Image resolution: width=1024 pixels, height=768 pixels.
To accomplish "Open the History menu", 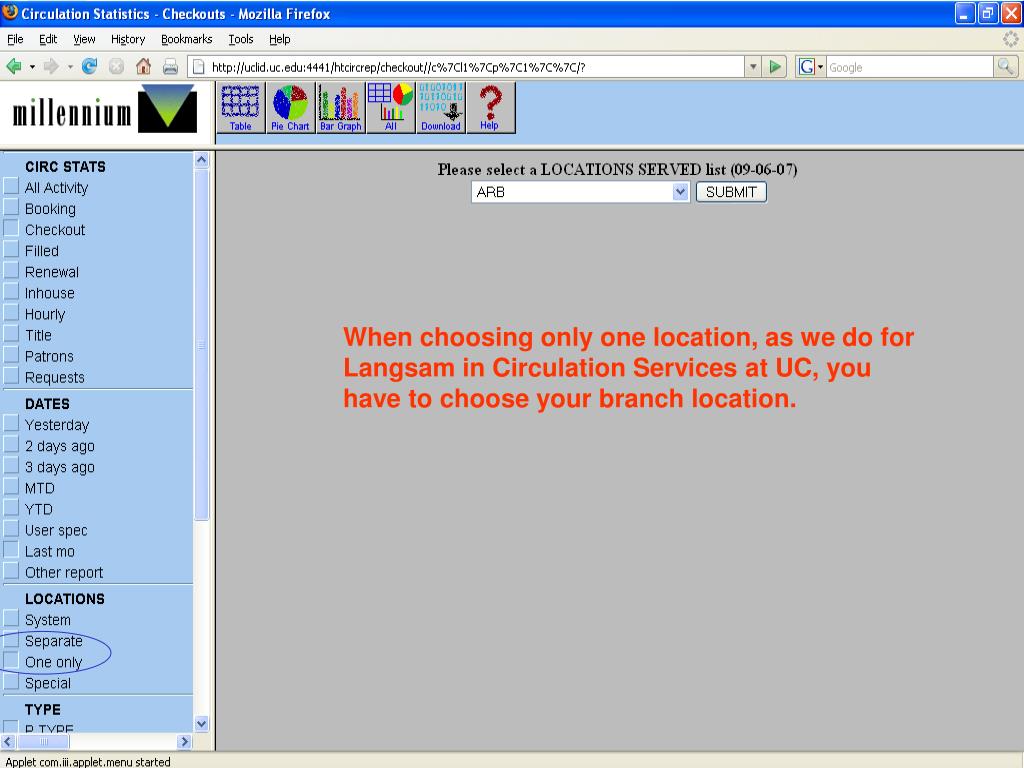I will click(128, 39).
